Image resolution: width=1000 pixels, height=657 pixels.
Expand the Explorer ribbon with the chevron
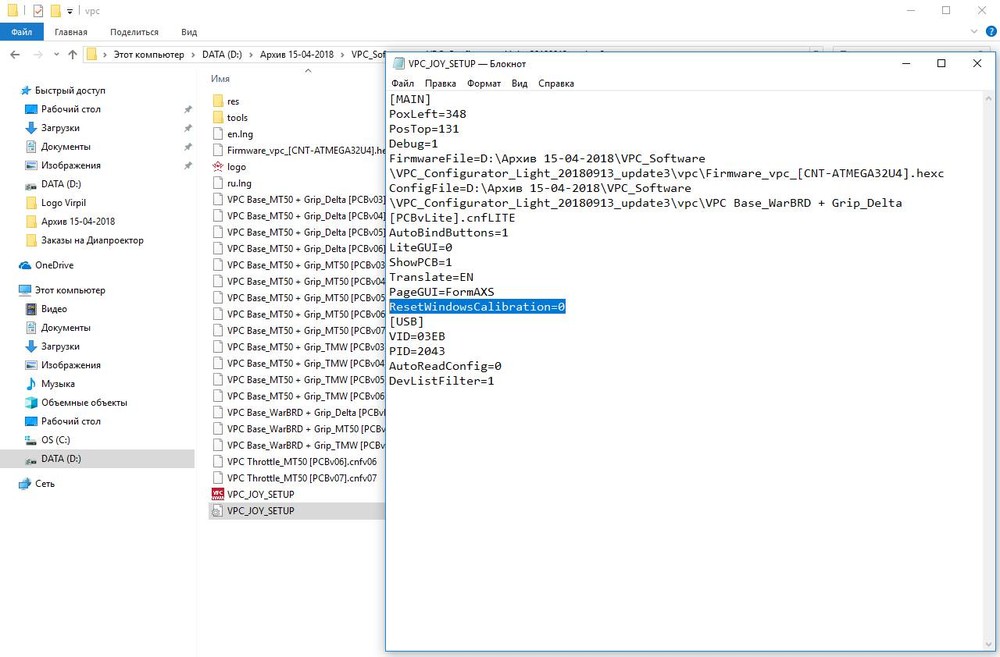coord(974,31)
